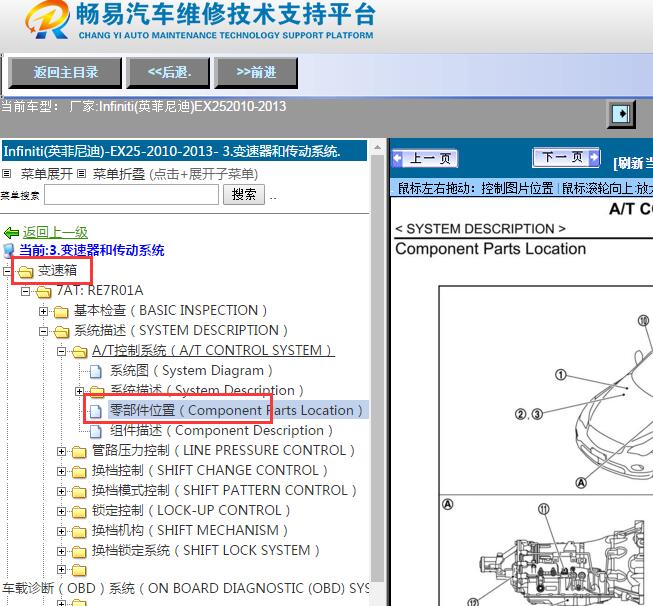The width and height of the screenshot is (653, 606).
Task: Click the Chang Yi platform logo
Action: point(47,20)
